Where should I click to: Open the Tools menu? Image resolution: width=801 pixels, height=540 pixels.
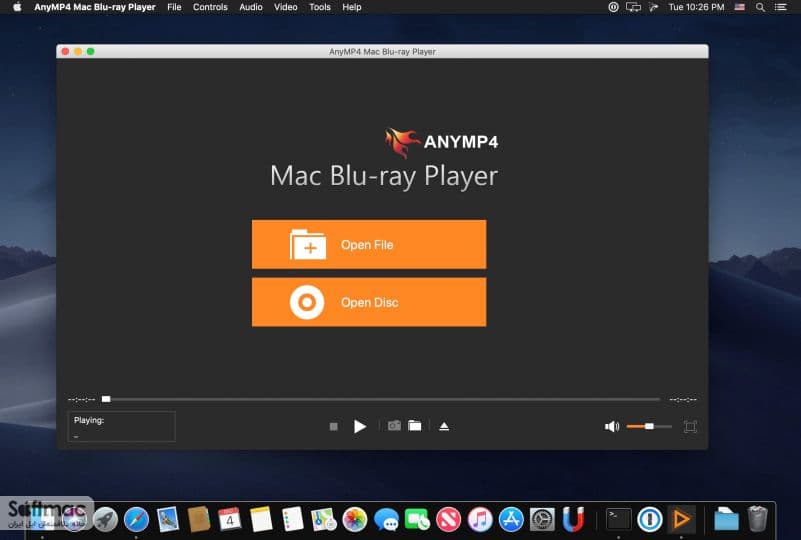click(x=320, y=7)
